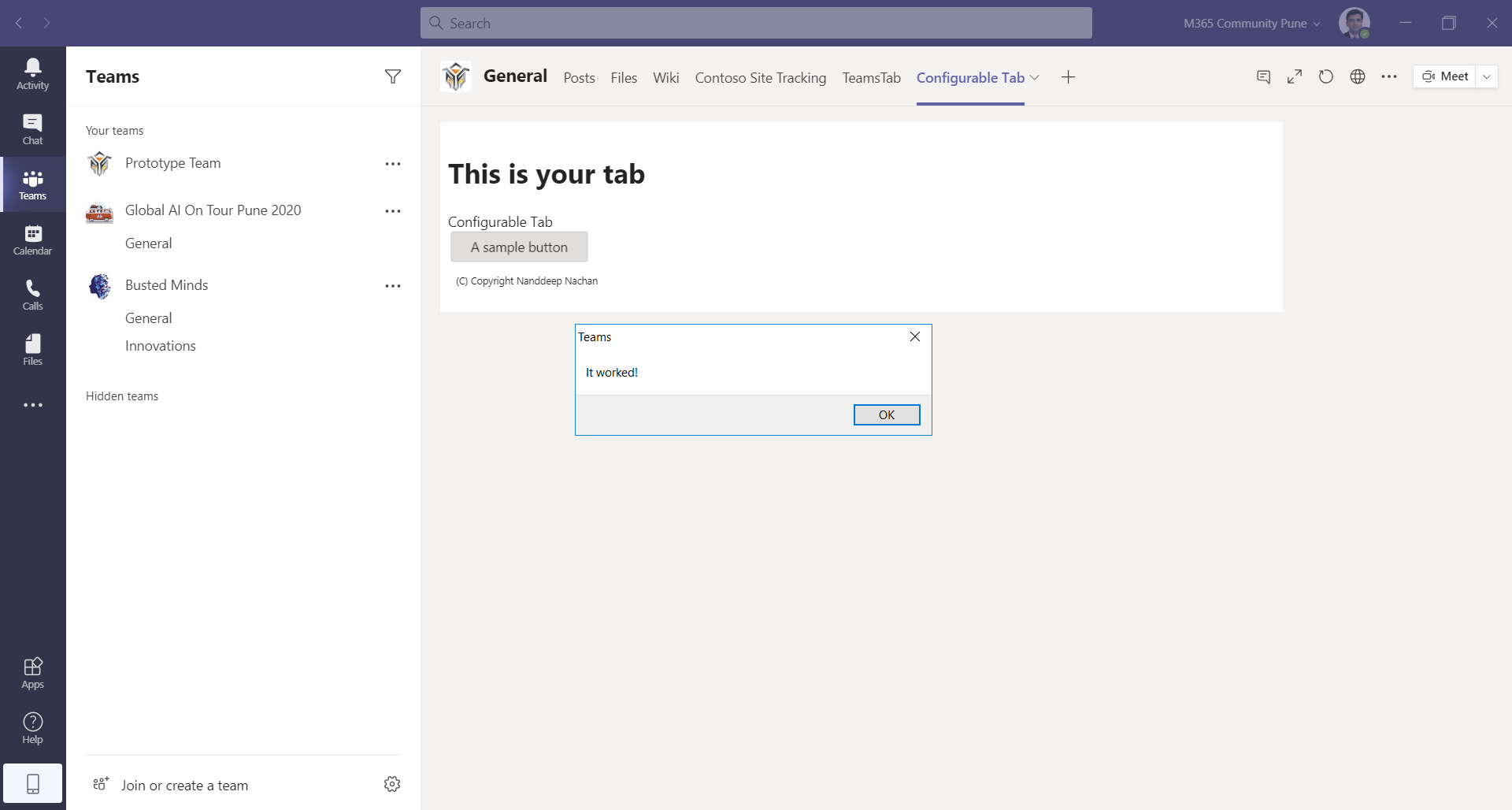Open the Calendar in the sidebar
The width and height of the screenshot is (1512, 810).
point(32,240)
